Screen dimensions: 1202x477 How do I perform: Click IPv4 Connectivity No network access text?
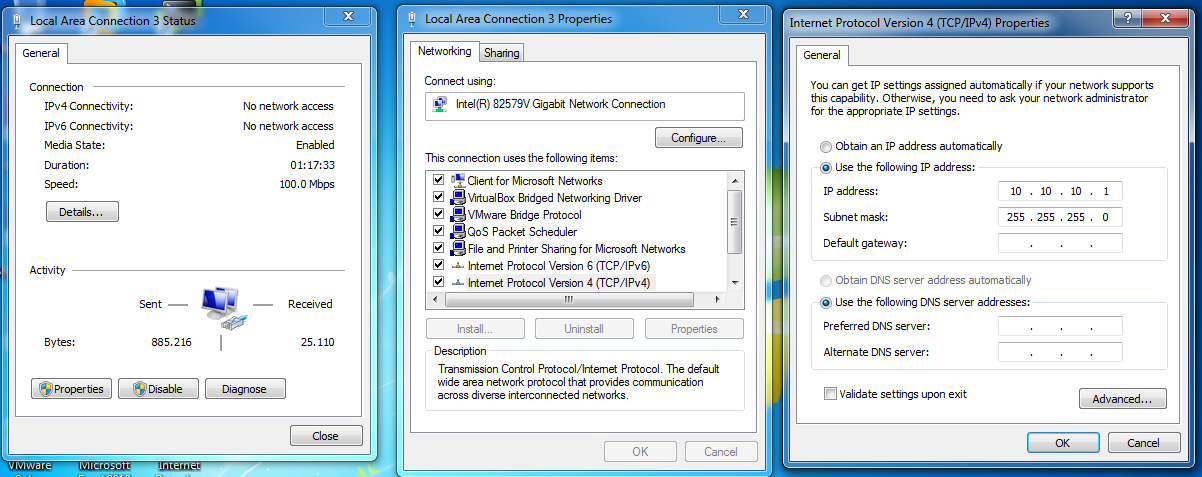coord(288,106)
